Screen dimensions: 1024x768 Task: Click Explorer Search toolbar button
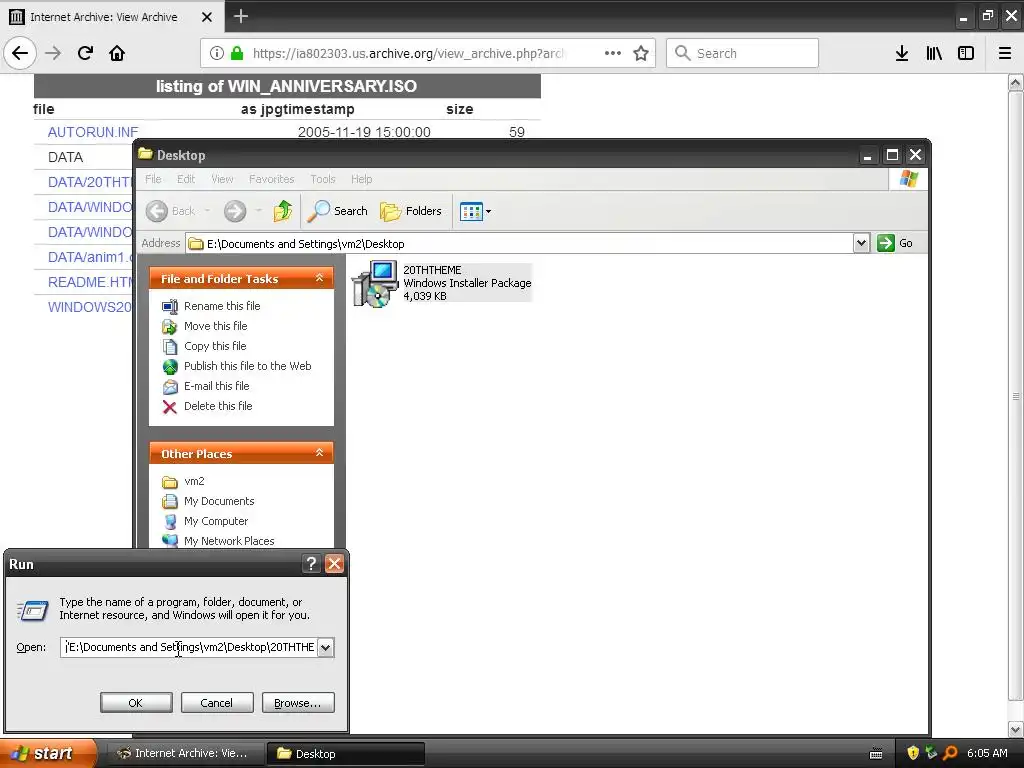(x=338, y=211)
